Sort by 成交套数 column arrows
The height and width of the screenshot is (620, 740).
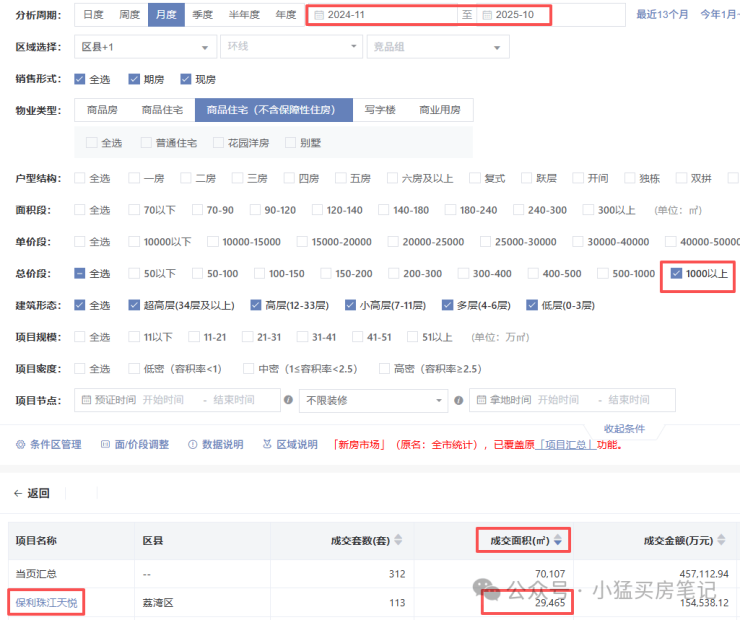[x=398, y=540]
